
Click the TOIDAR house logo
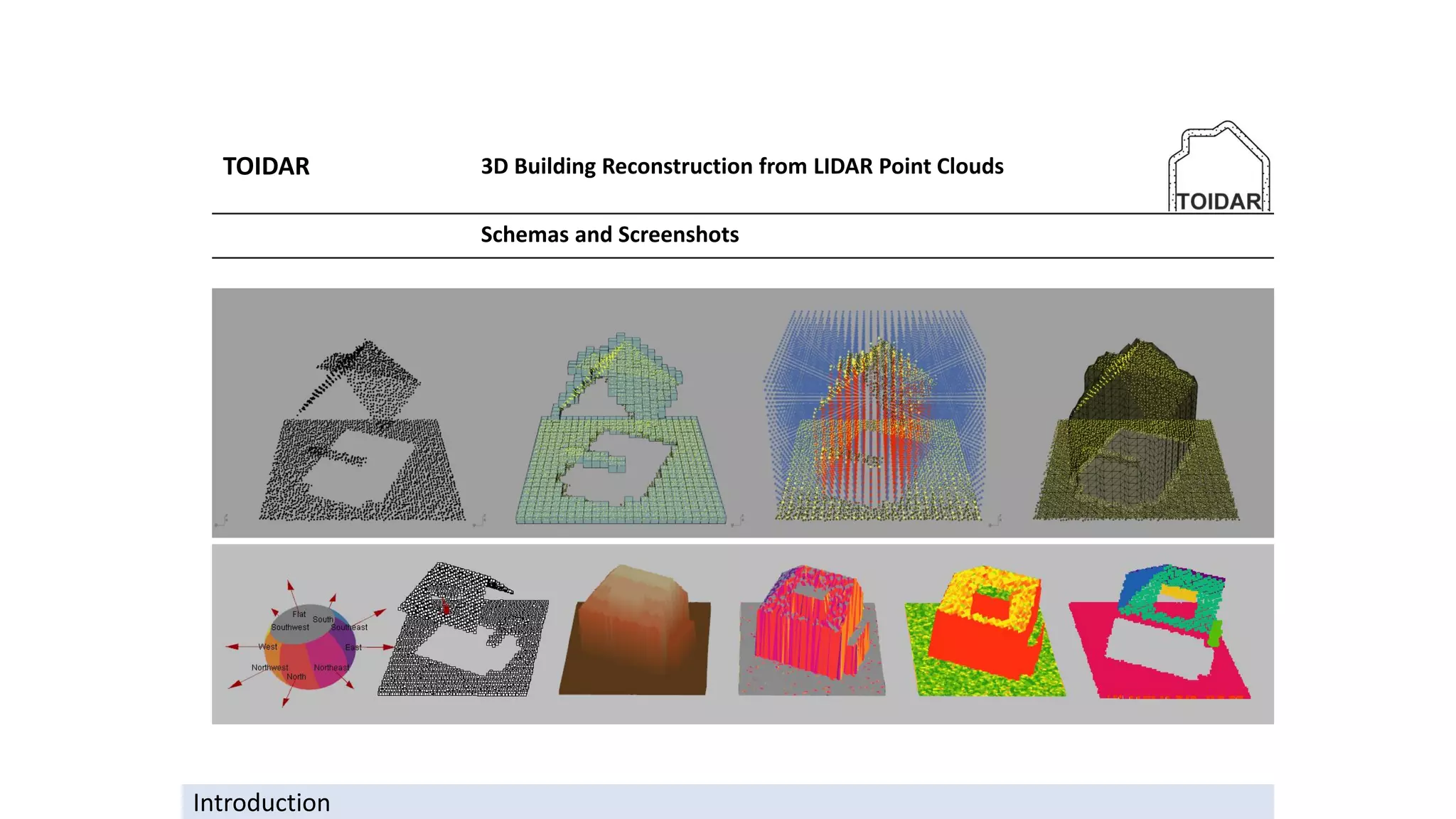coord(1219,166)
